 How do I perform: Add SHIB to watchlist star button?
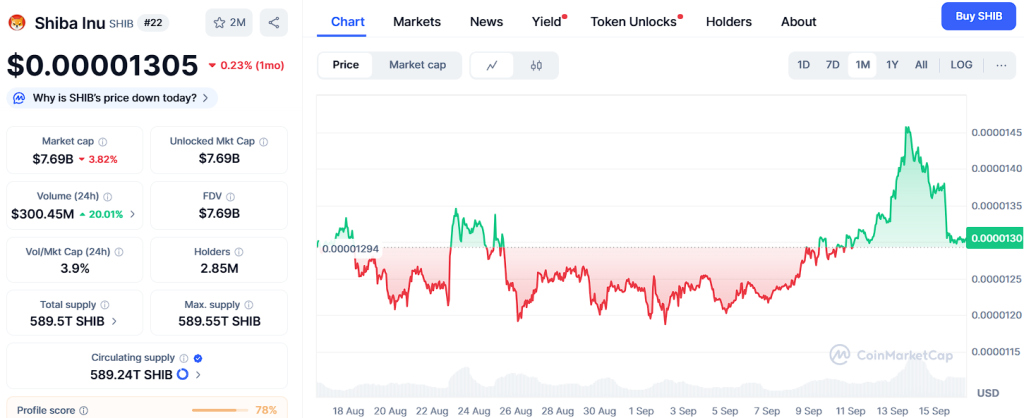point(229,22)
